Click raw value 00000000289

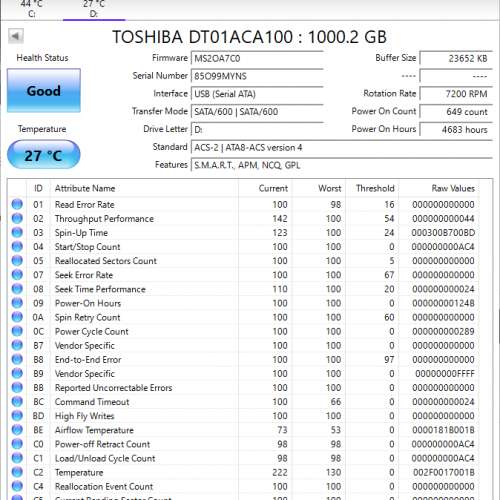pyautogui.click(x=443, y=331)
